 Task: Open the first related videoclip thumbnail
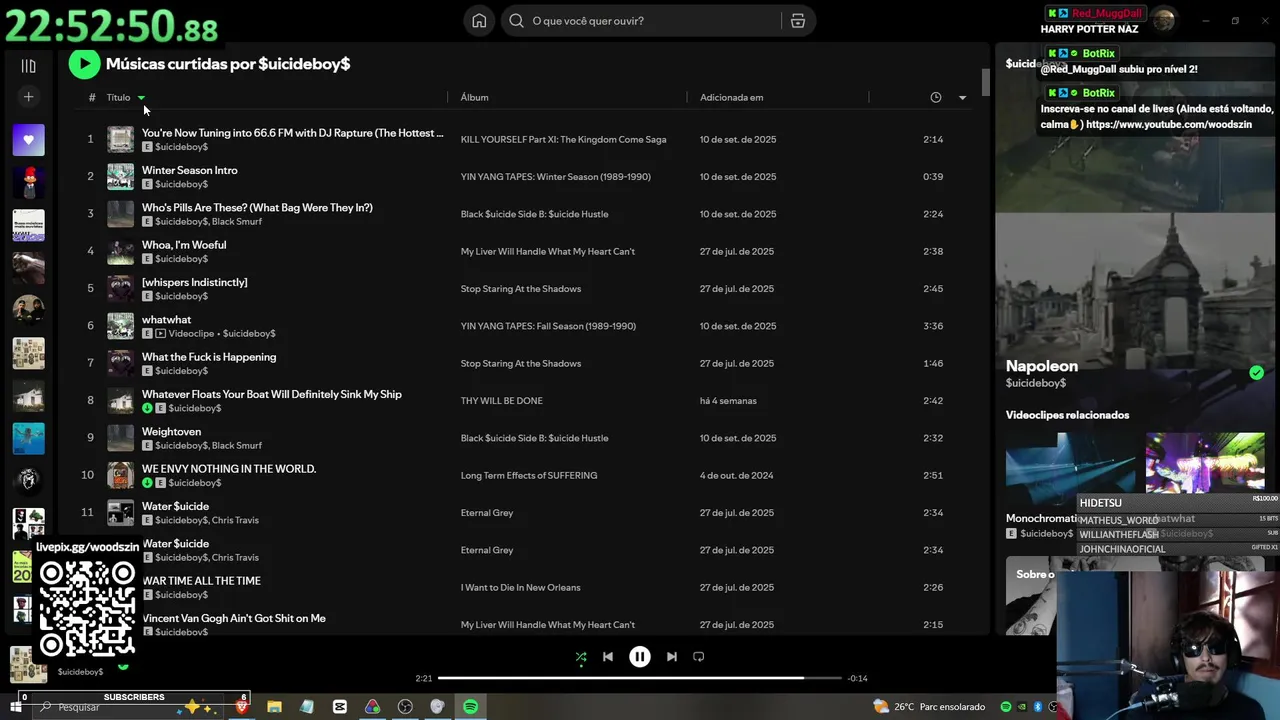click(x=1070, y=468)
